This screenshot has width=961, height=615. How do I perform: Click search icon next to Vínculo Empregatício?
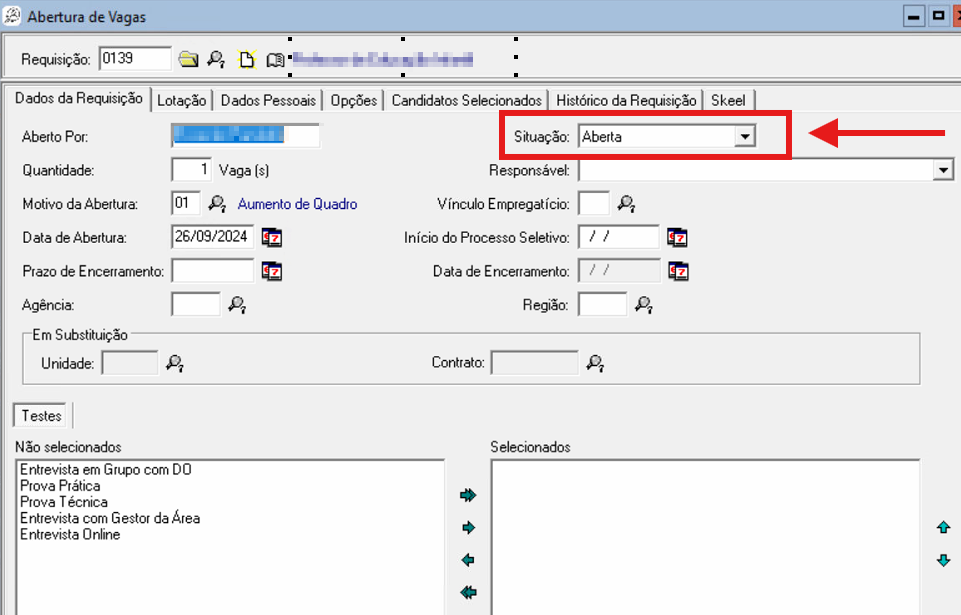coord(626,204)
